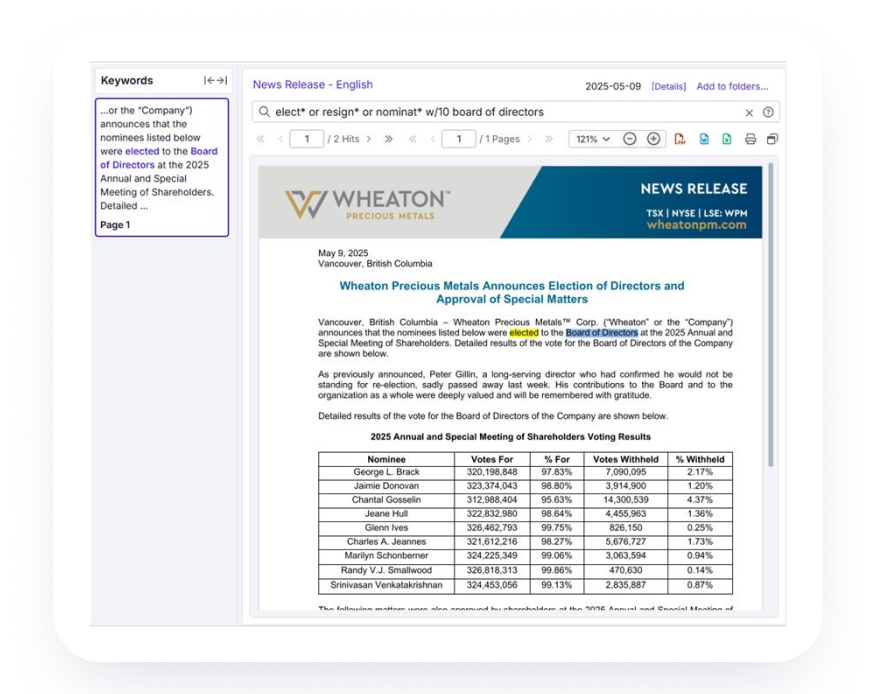Download document as PDF icon

(680, 139)
